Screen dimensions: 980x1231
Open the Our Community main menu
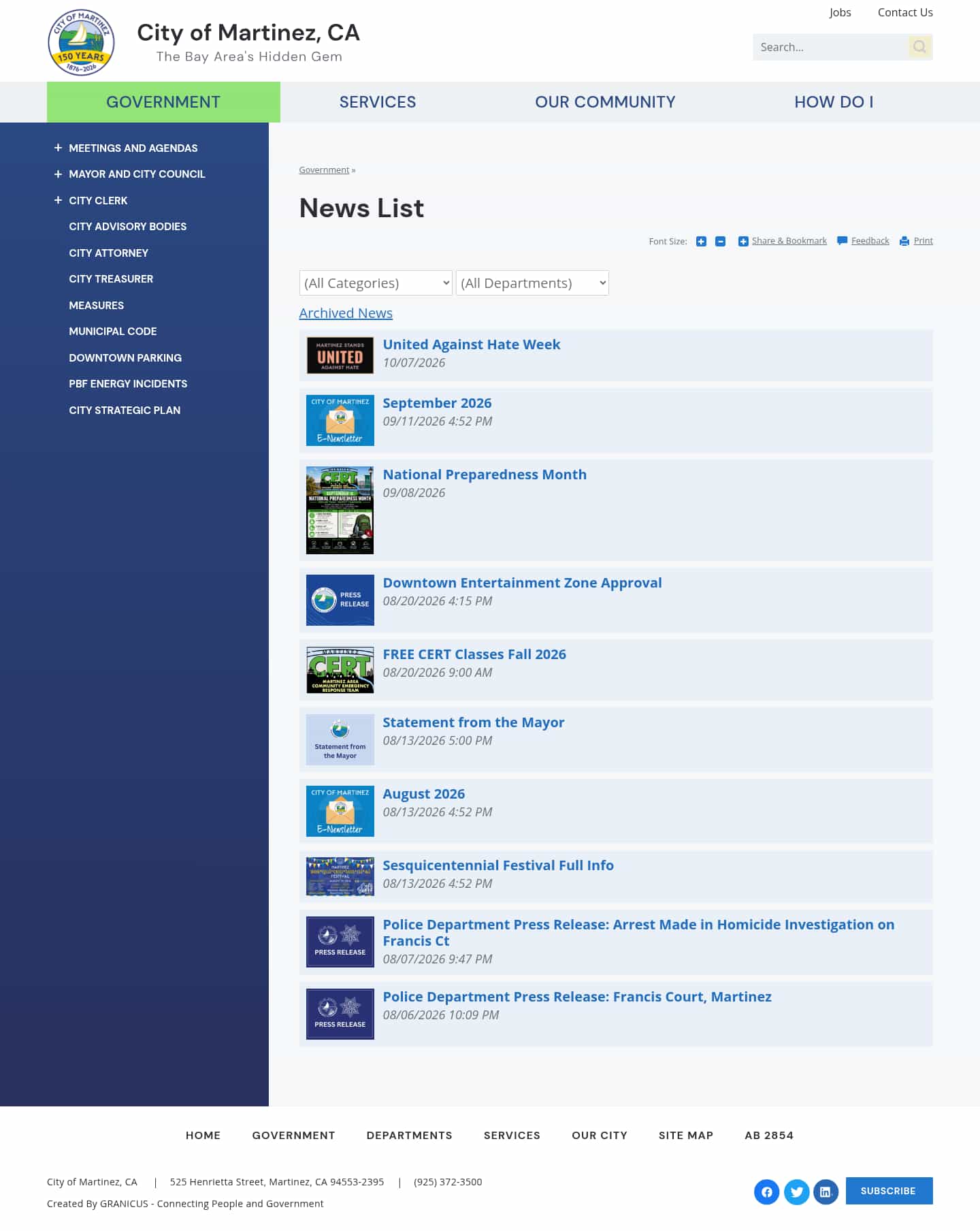[x=605, y=102]
